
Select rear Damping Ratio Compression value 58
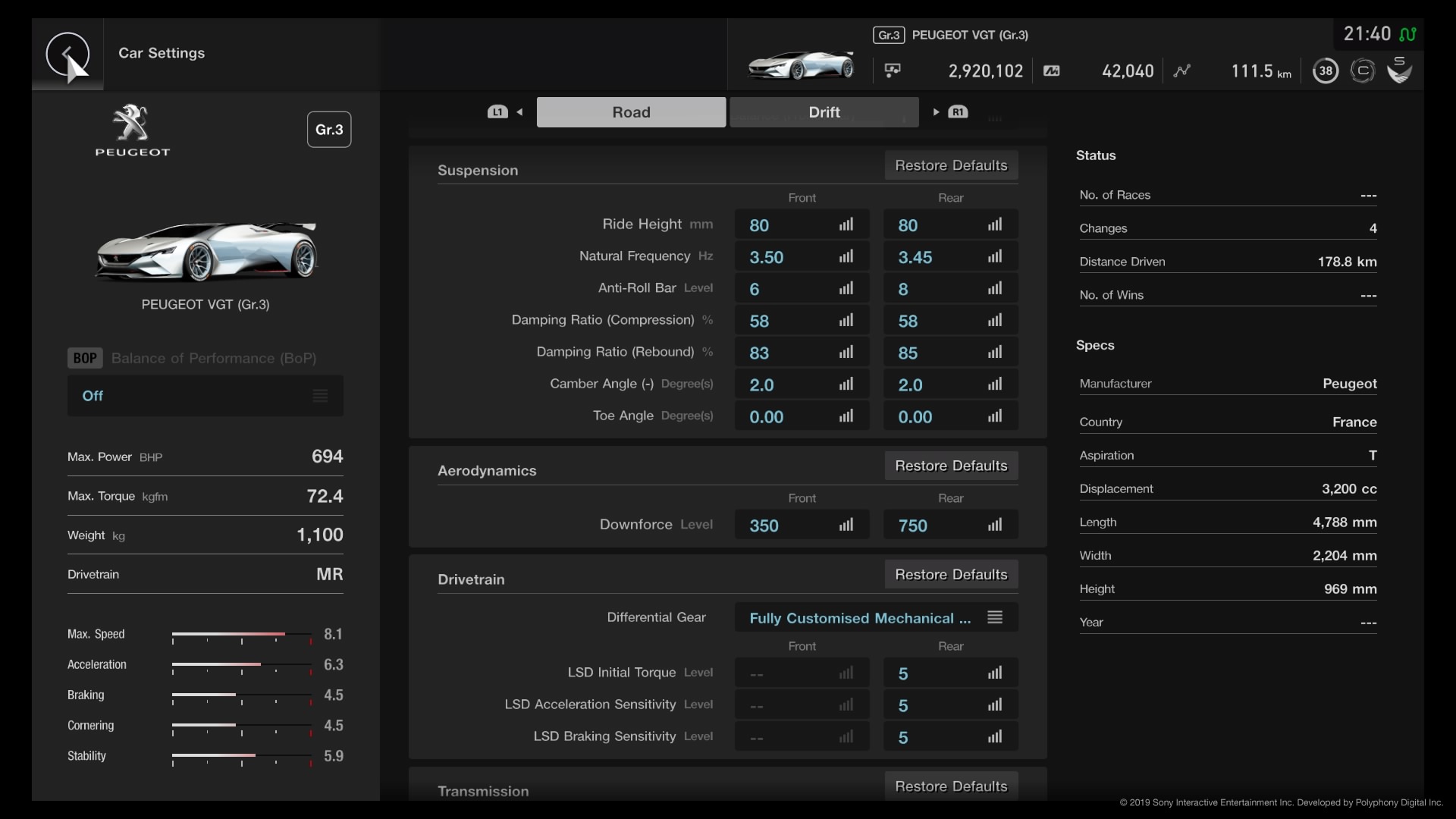click(x=950, y=320)
